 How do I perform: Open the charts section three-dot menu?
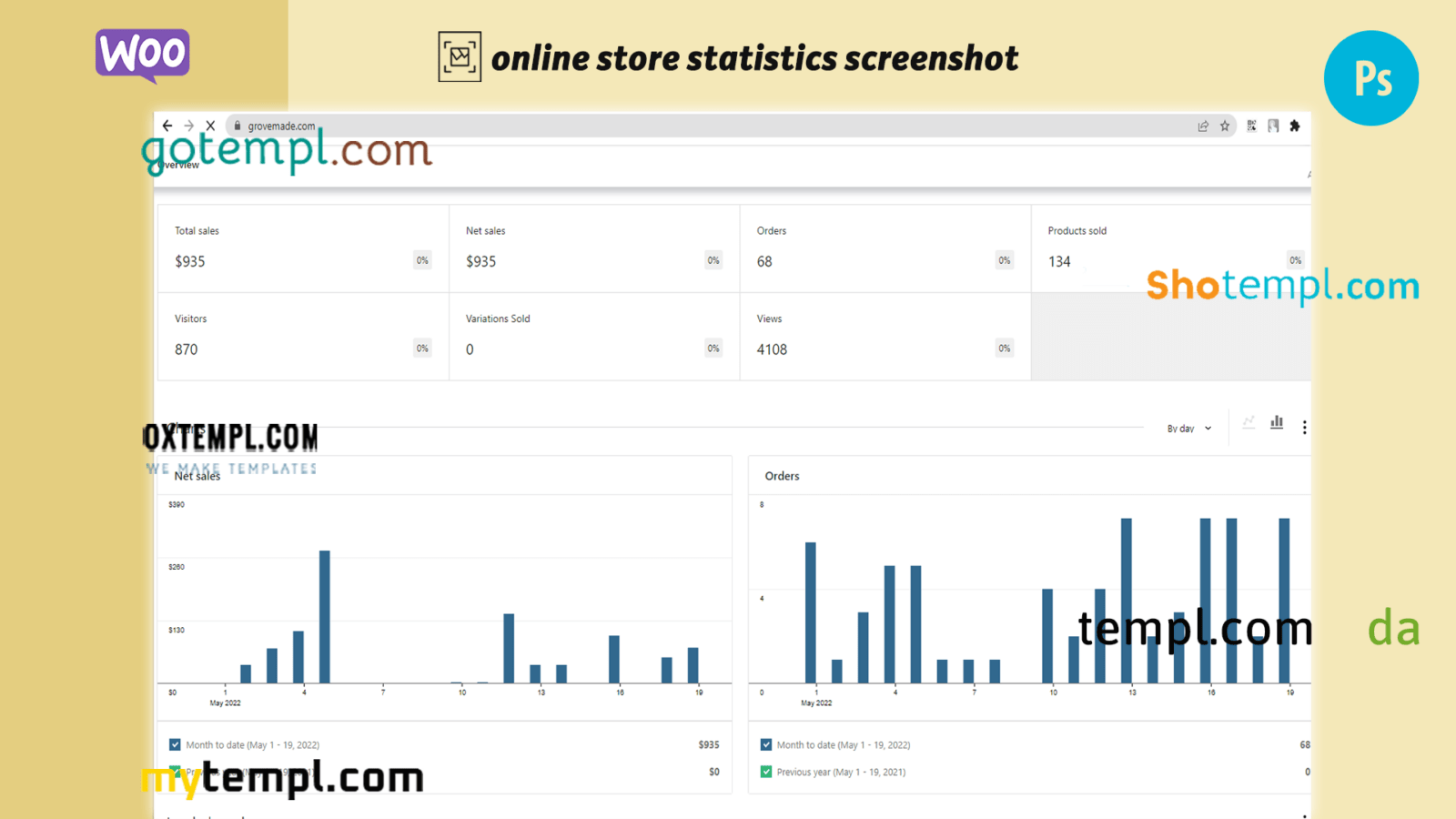(1304, 427)
